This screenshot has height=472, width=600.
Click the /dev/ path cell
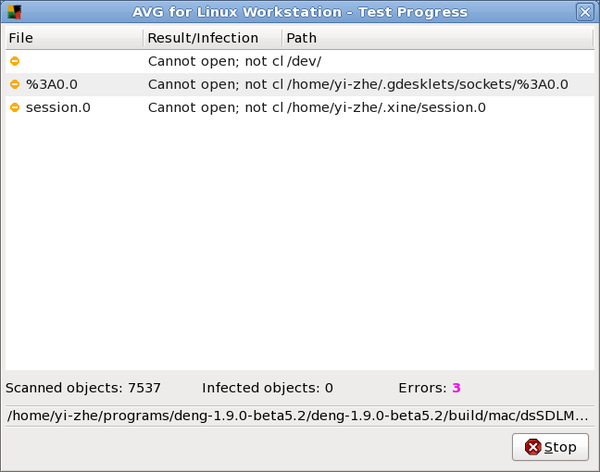304,61
